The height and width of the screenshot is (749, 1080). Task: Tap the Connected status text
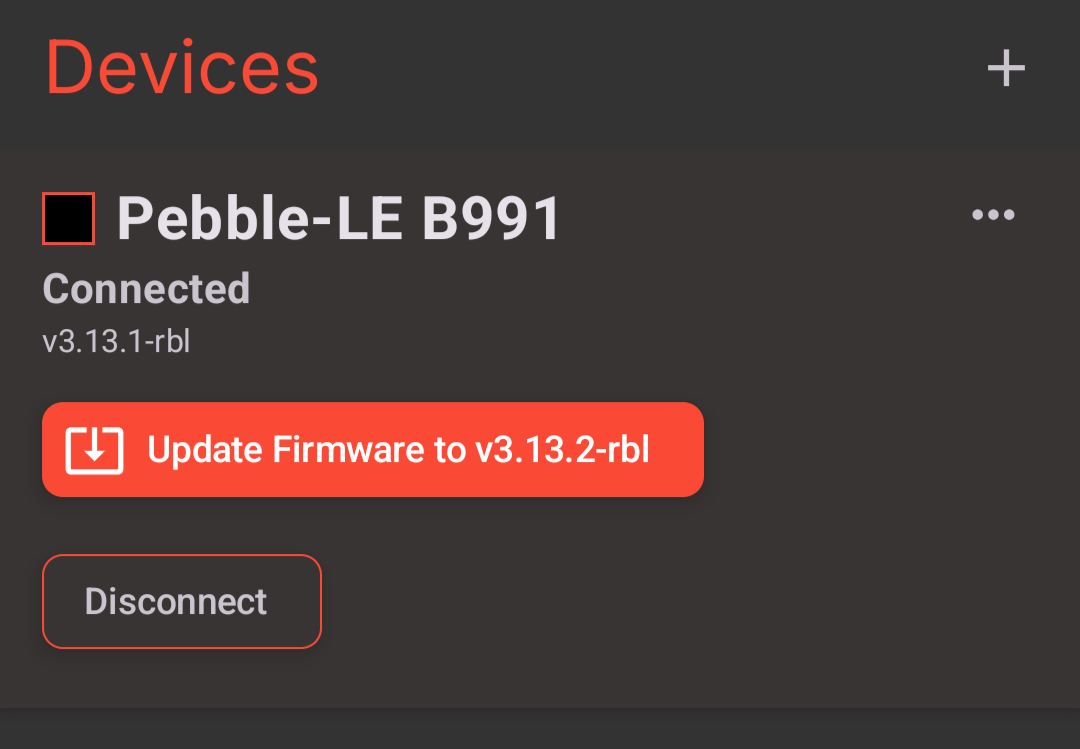pyautogui.click(x=146, y=289)
